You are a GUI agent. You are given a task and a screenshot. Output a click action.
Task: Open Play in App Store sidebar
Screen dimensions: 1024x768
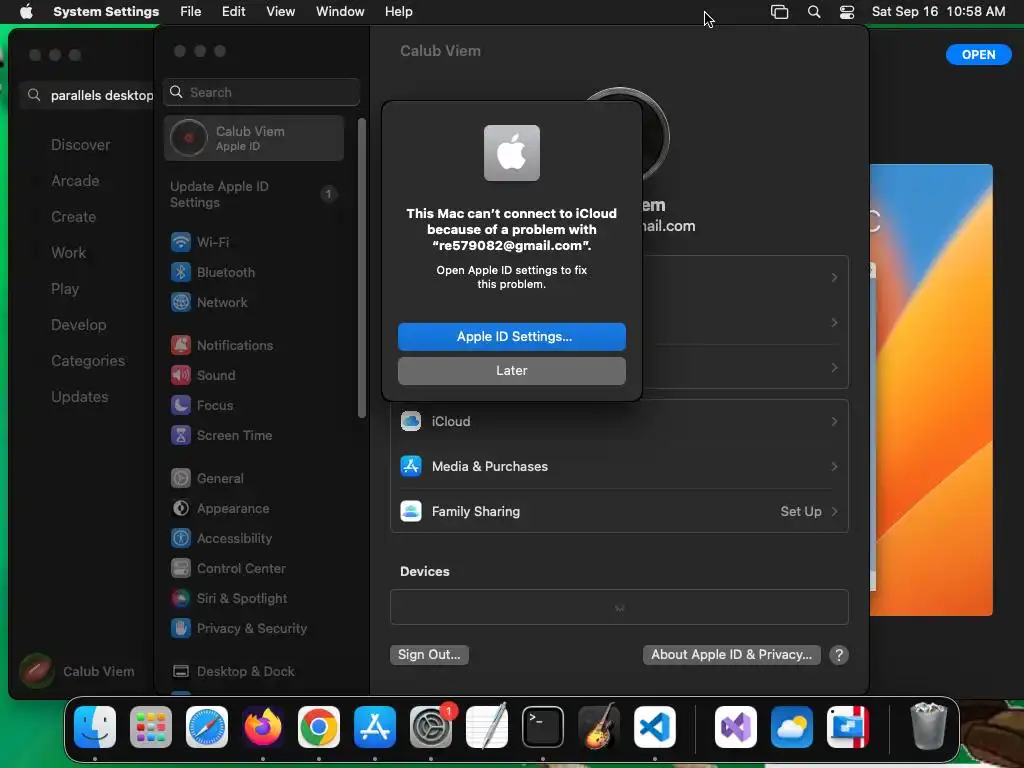tap(65, 289)
